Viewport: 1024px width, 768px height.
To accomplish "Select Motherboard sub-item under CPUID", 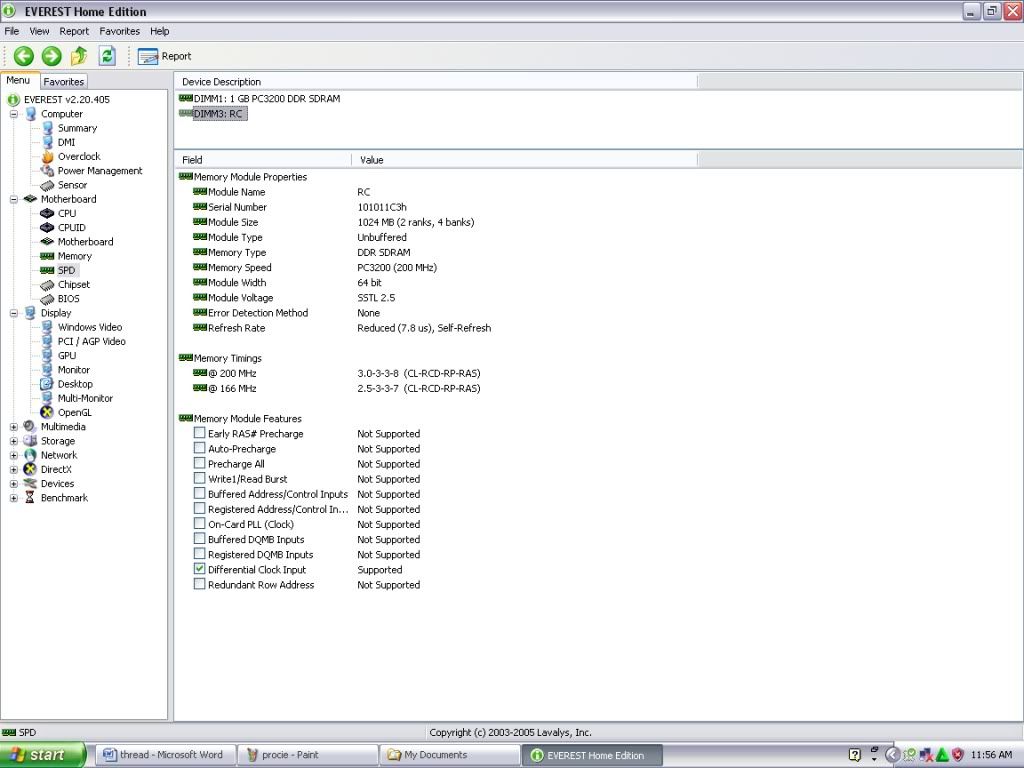I will click(x=86, y=242).
